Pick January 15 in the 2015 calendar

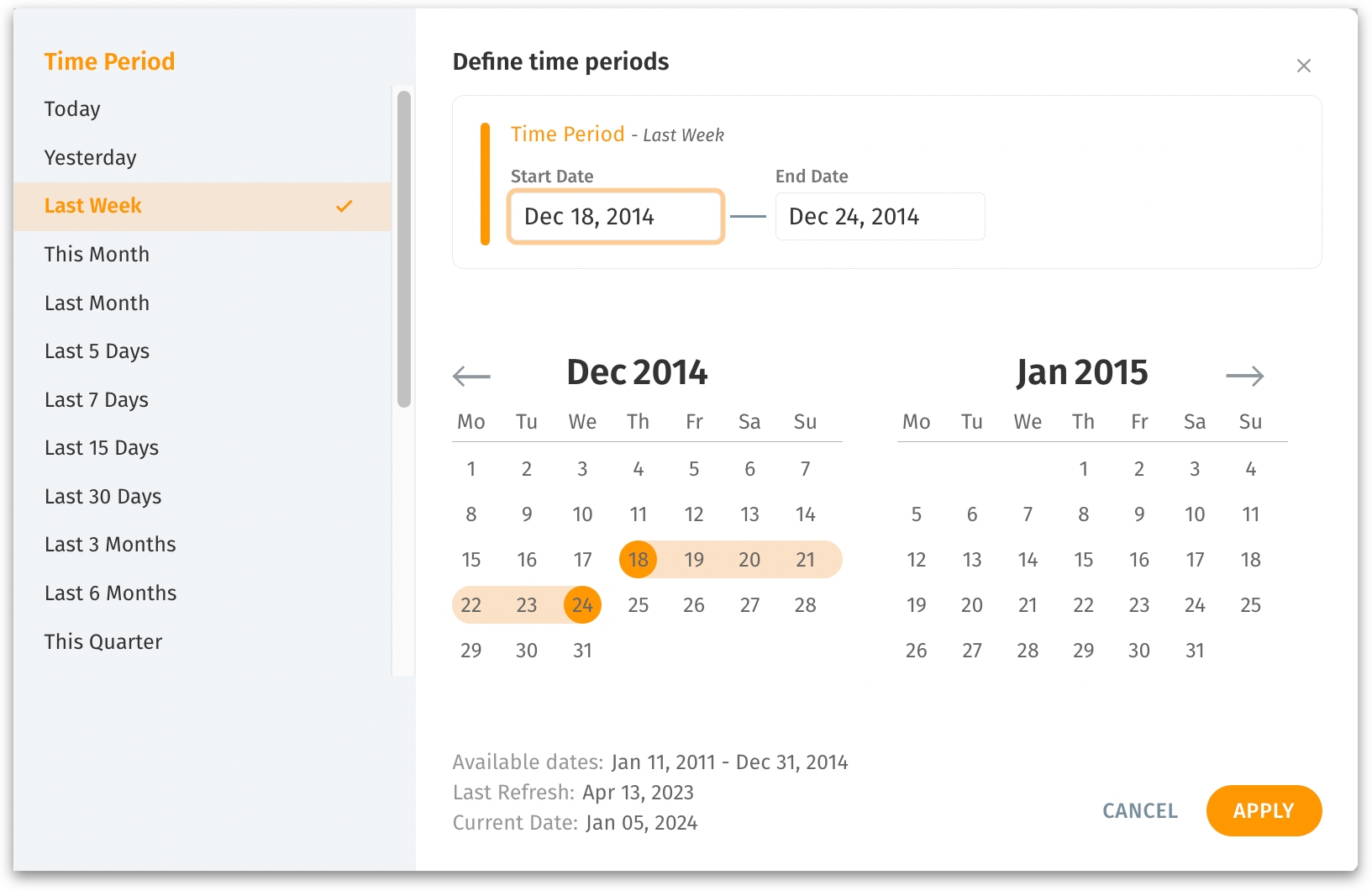point(1083,560)
